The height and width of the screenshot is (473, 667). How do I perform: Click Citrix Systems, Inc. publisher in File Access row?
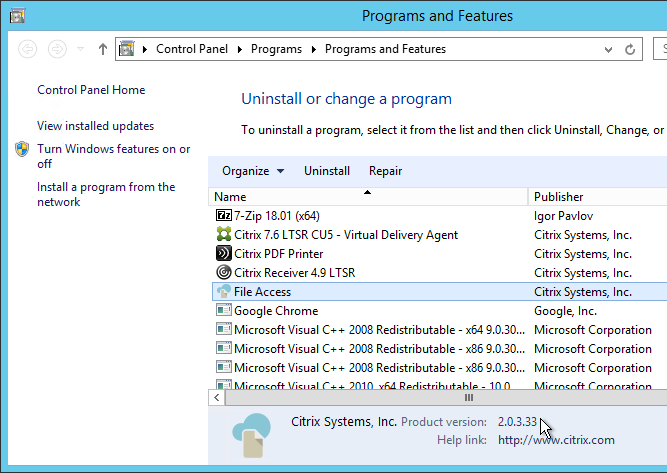point(583,292)
